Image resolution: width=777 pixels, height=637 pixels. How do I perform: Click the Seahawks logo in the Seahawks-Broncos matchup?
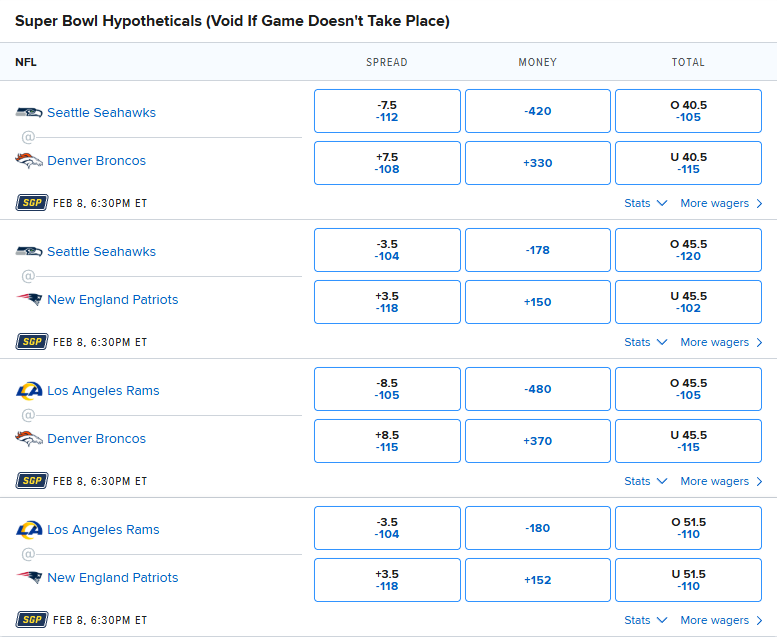(29, 113)
